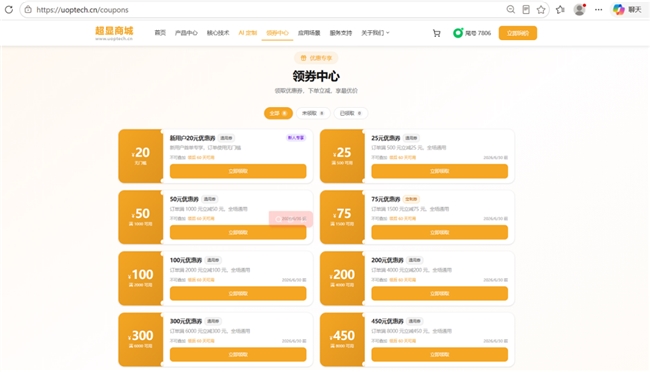Claim the 50元优惠券 with 立即领取
Viewport: 650px width, 372px height.
pyautogui.click(x=238, y=232)
